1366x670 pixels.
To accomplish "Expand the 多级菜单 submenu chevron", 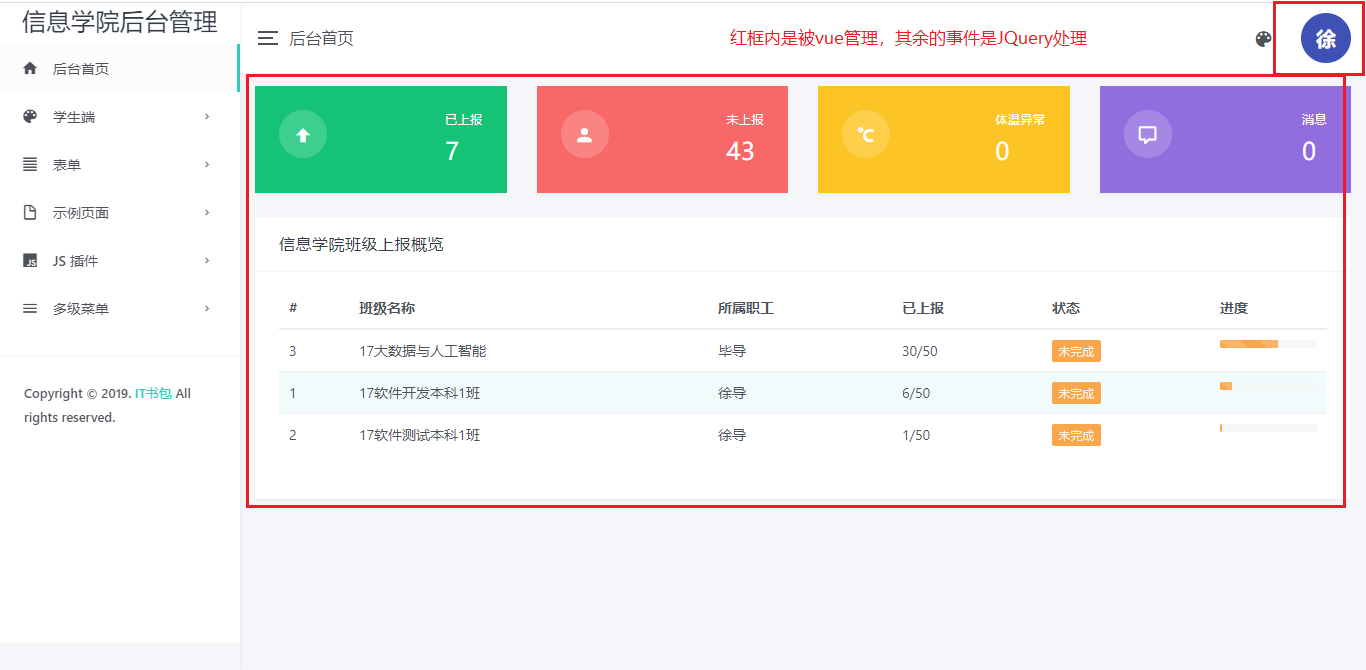I will 207,309.
